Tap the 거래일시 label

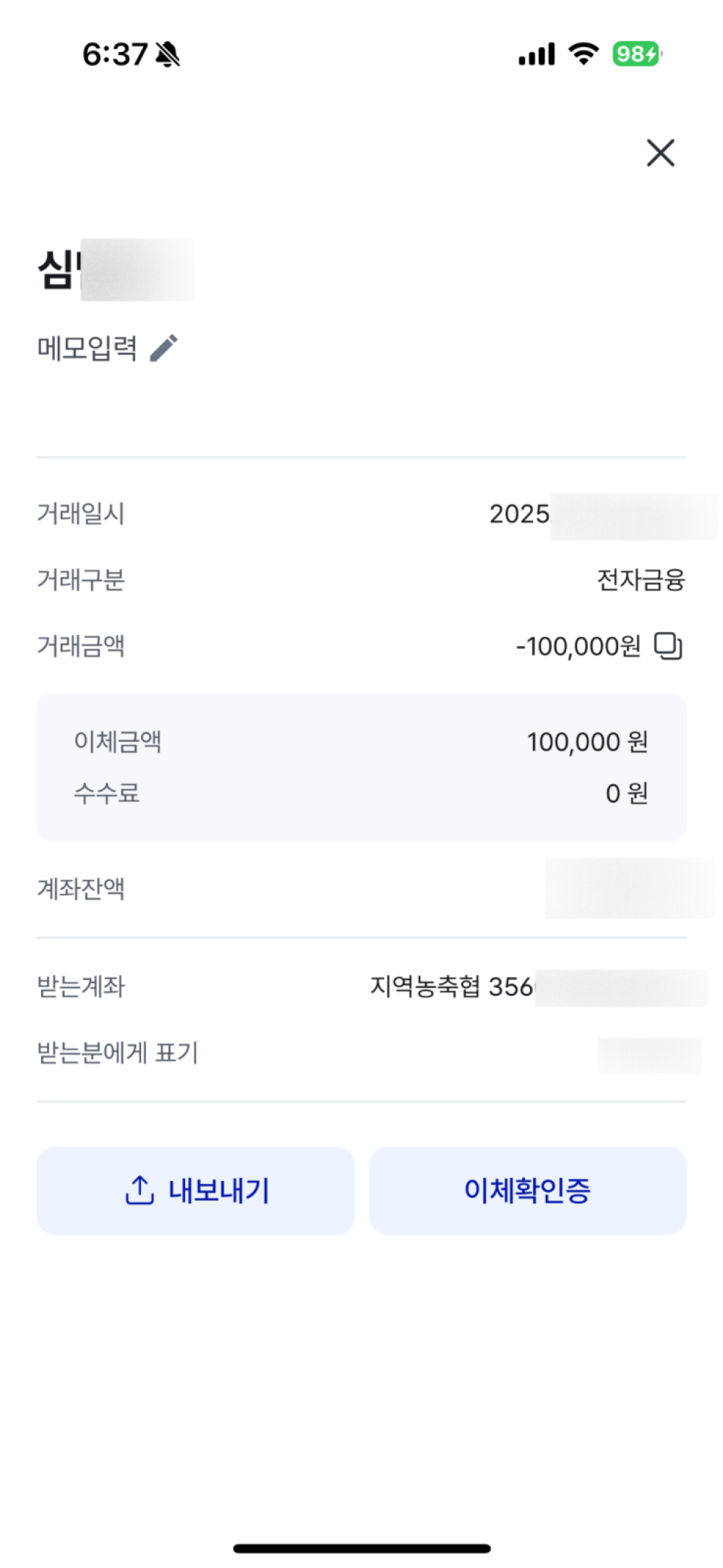[x=81, y=514]
